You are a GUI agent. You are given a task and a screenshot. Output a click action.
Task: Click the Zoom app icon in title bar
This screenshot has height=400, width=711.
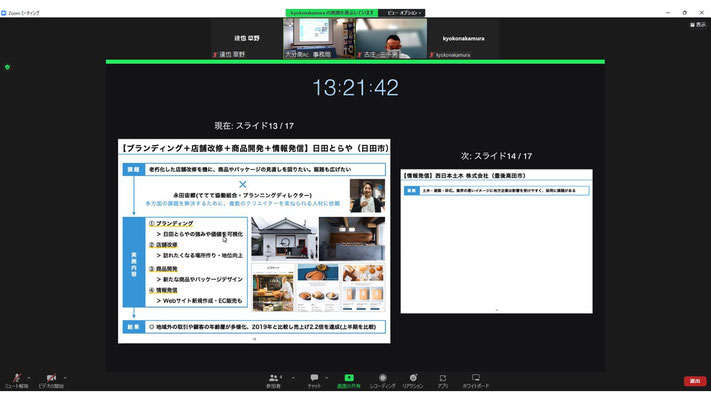(4, 13)
